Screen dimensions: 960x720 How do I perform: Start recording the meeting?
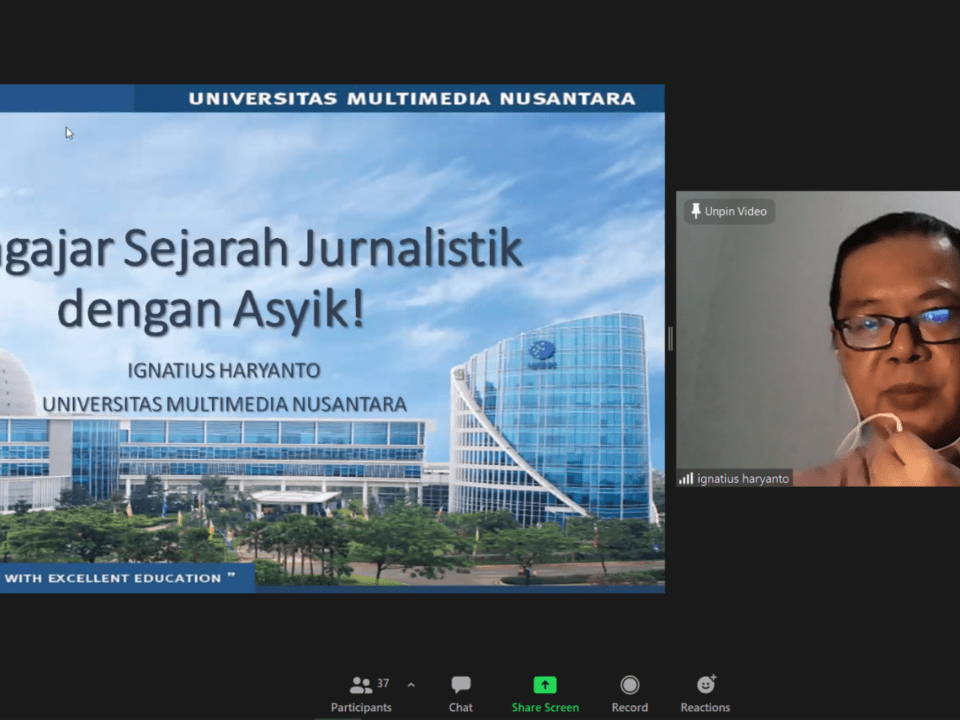click(630, 685)
